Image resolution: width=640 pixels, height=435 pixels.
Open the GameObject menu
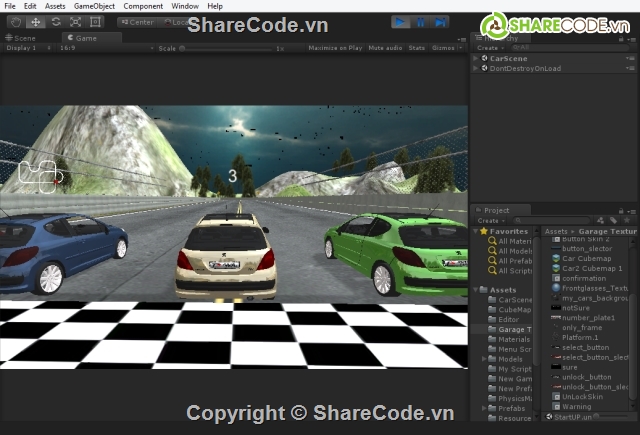tap(94, 6)
